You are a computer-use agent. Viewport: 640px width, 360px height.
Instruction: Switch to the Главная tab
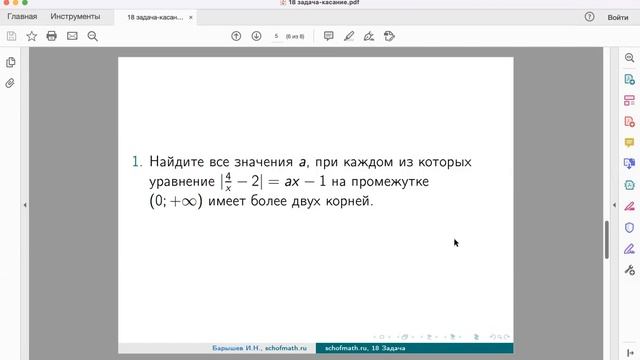22,17
